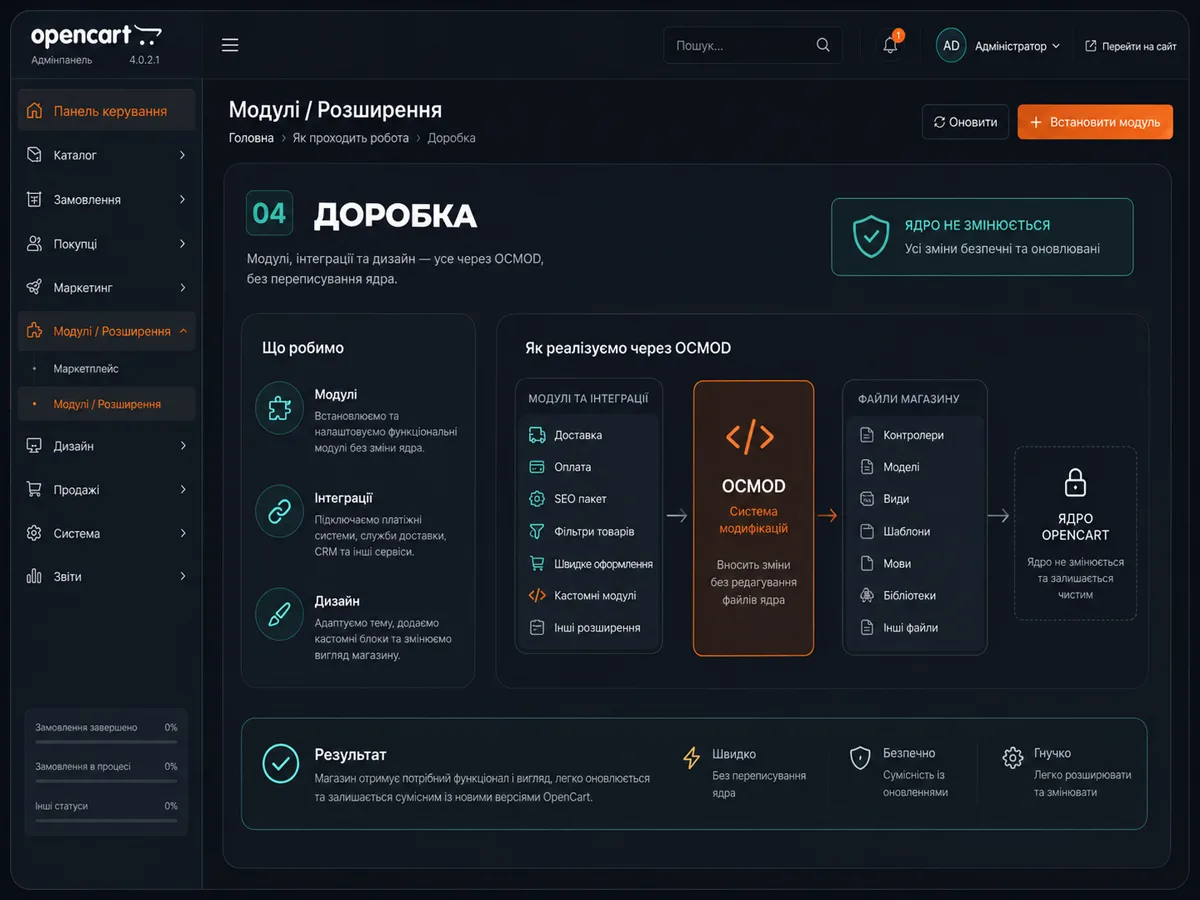Click the SEO пакет gear icon
This screenshot has height=900, width=1200.
(x=537, y=499)
